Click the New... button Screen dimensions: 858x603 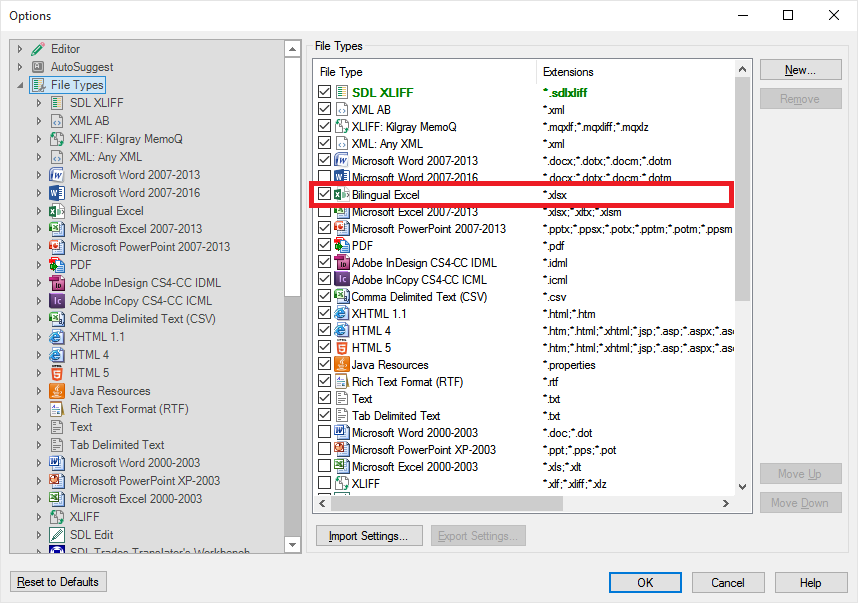coord(800,70)
